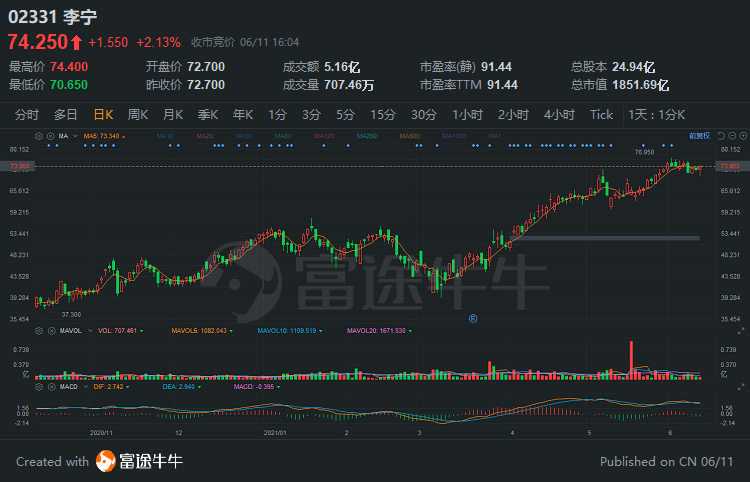Screen dimensions: 750x482
Task: Expand the MA indicator type dropdown
Action: (x=75, y=136)
